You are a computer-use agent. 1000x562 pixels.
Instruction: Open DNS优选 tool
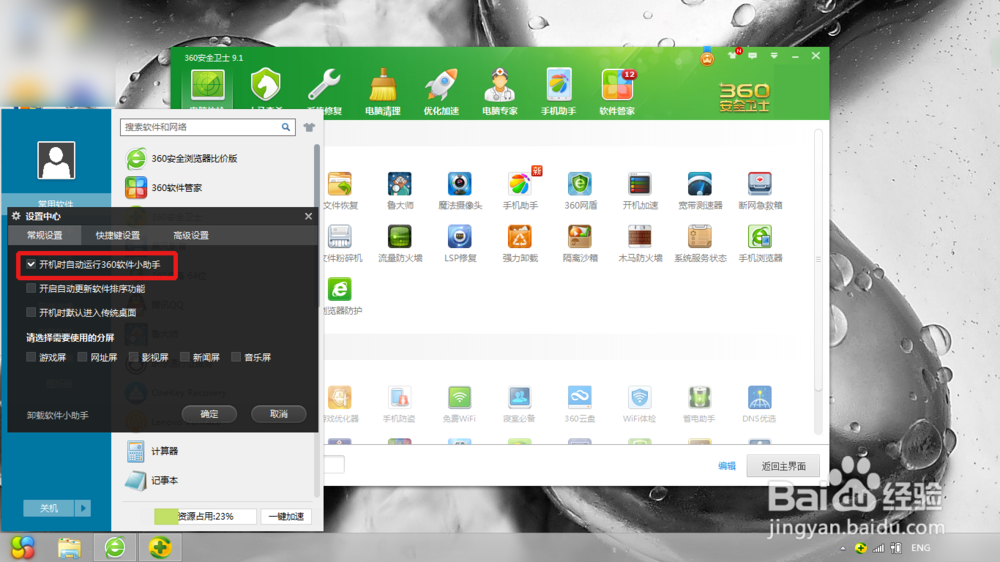pyautogui.click(x=760, y=404)
